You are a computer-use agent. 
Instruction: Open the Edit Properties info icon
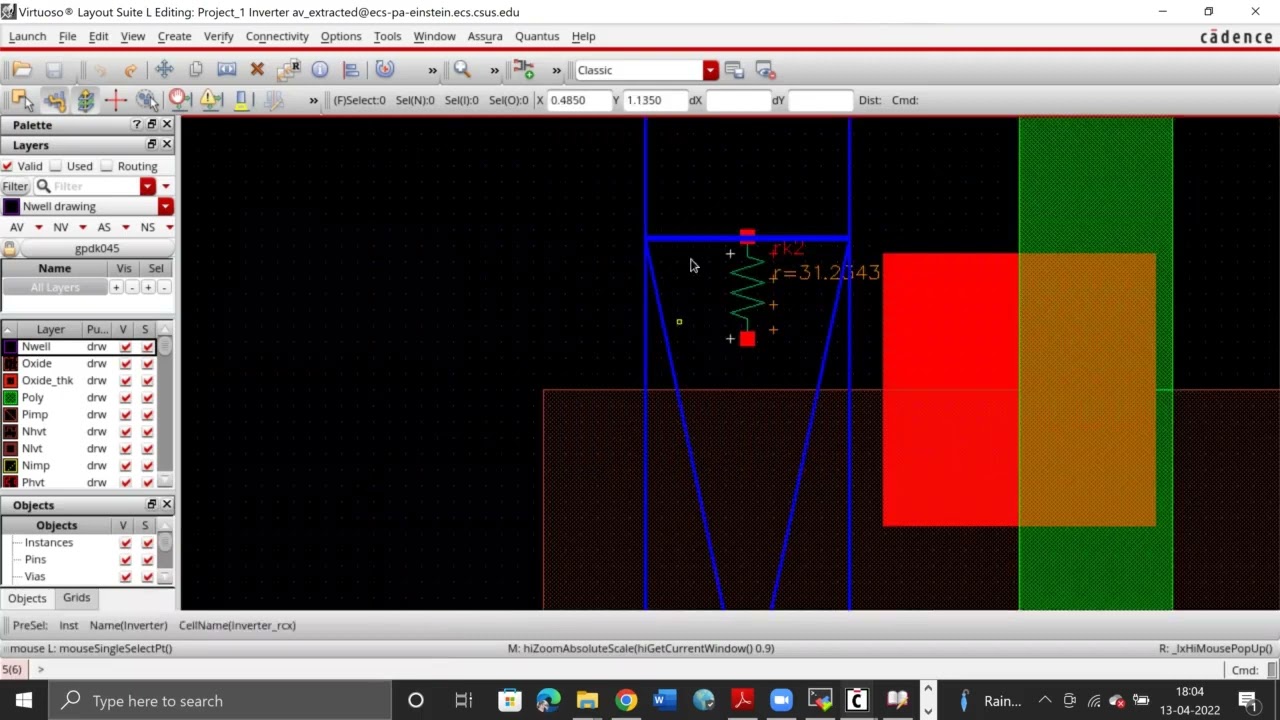click(320, 70)
